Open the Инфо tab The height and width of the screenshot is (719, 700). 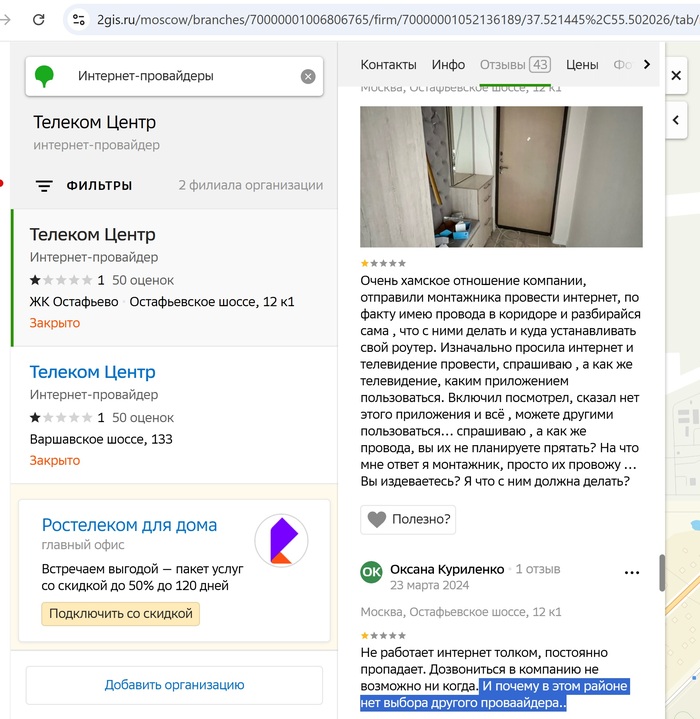tap(448, 64)
